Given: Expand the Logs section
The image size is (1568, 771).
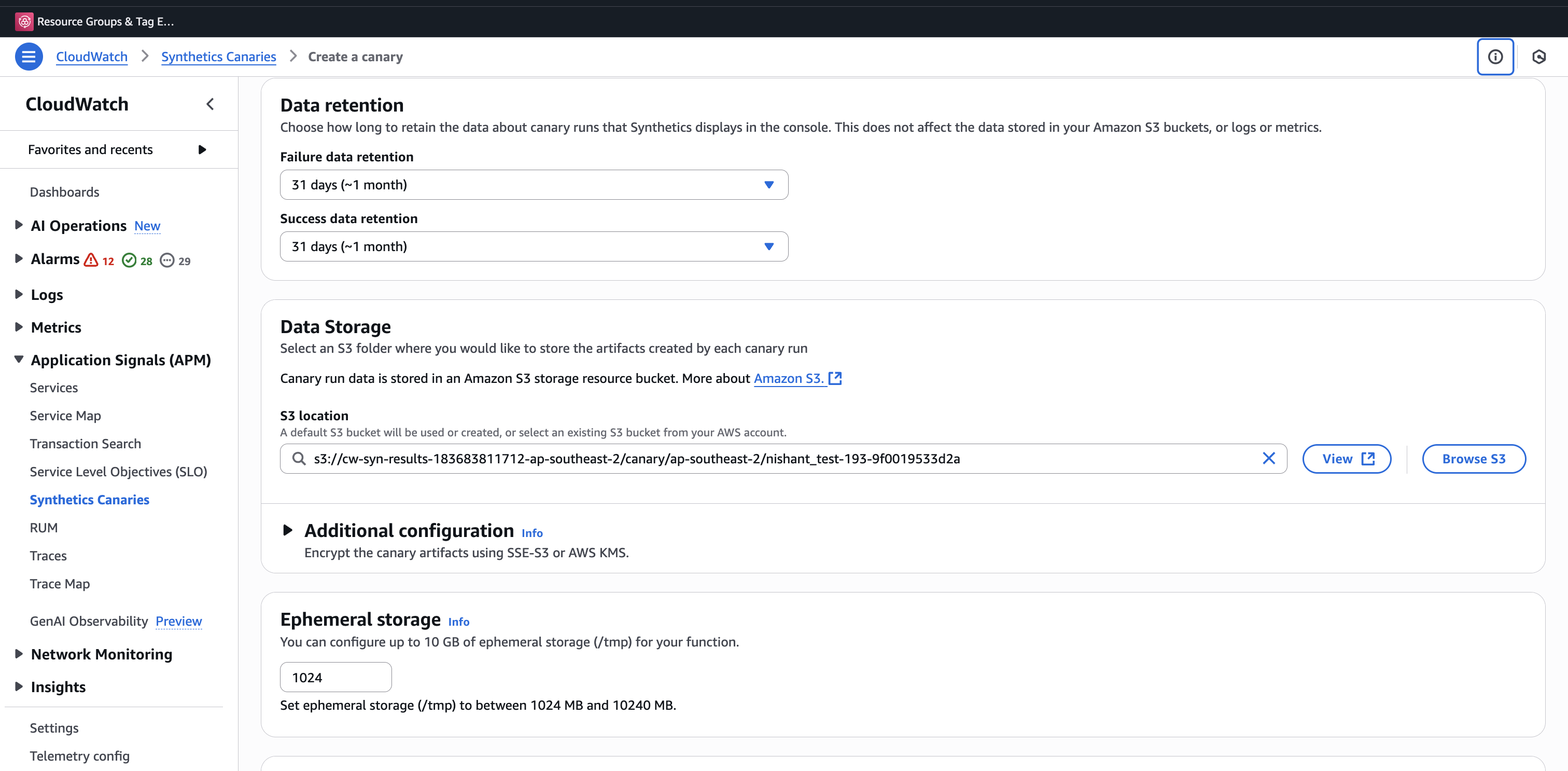Looking at the screenshot, I should (18, 294).
